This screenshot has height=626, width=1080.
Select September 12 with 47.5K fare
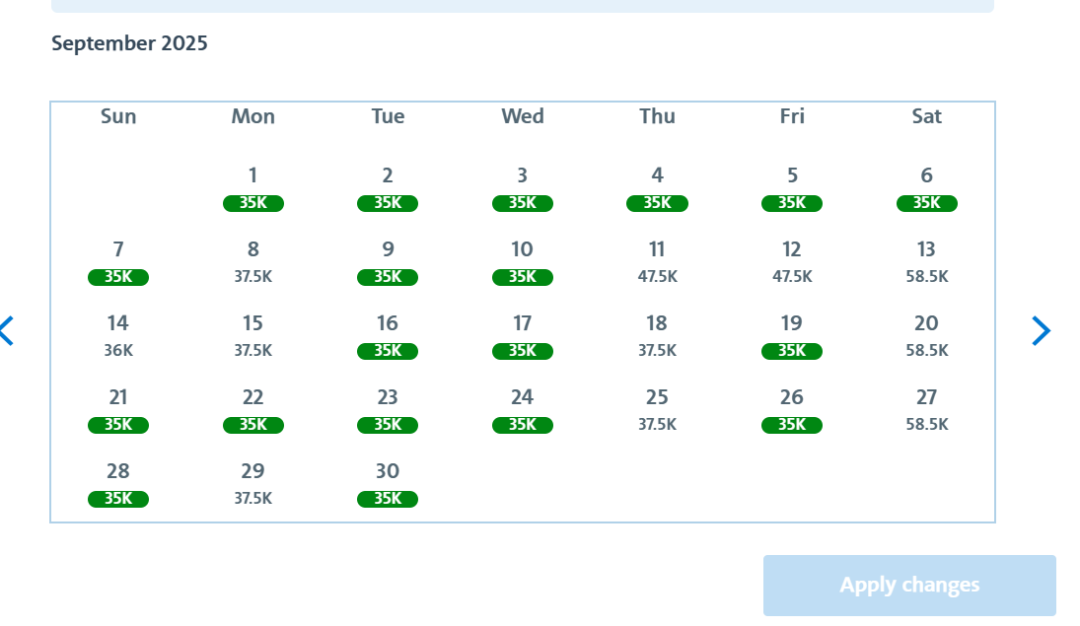(791, 262)
